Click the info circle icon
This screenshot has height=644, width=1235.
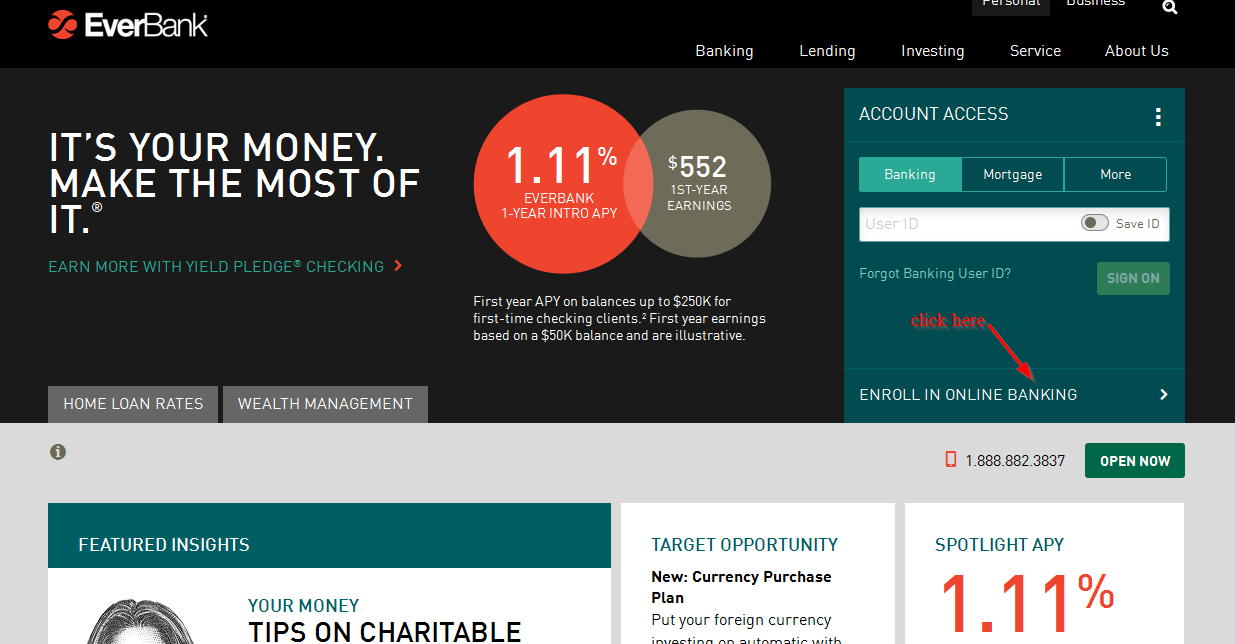coord(58,452)
